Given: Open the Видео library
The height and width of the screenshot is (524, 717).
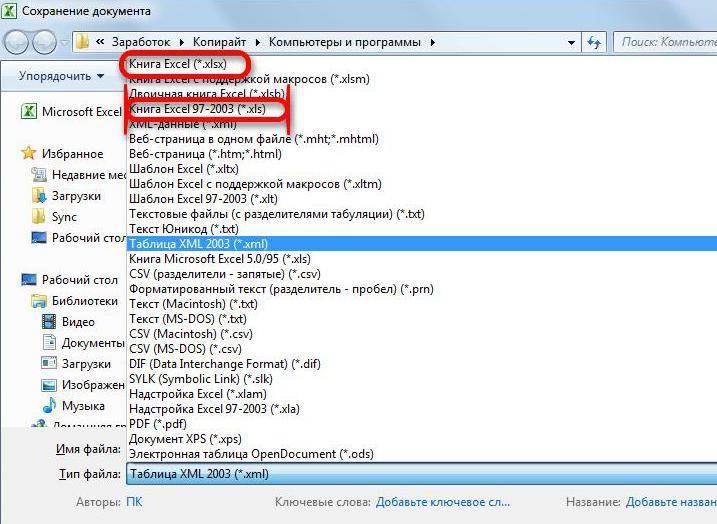Looking at the screenshot, I should point(68,321).
